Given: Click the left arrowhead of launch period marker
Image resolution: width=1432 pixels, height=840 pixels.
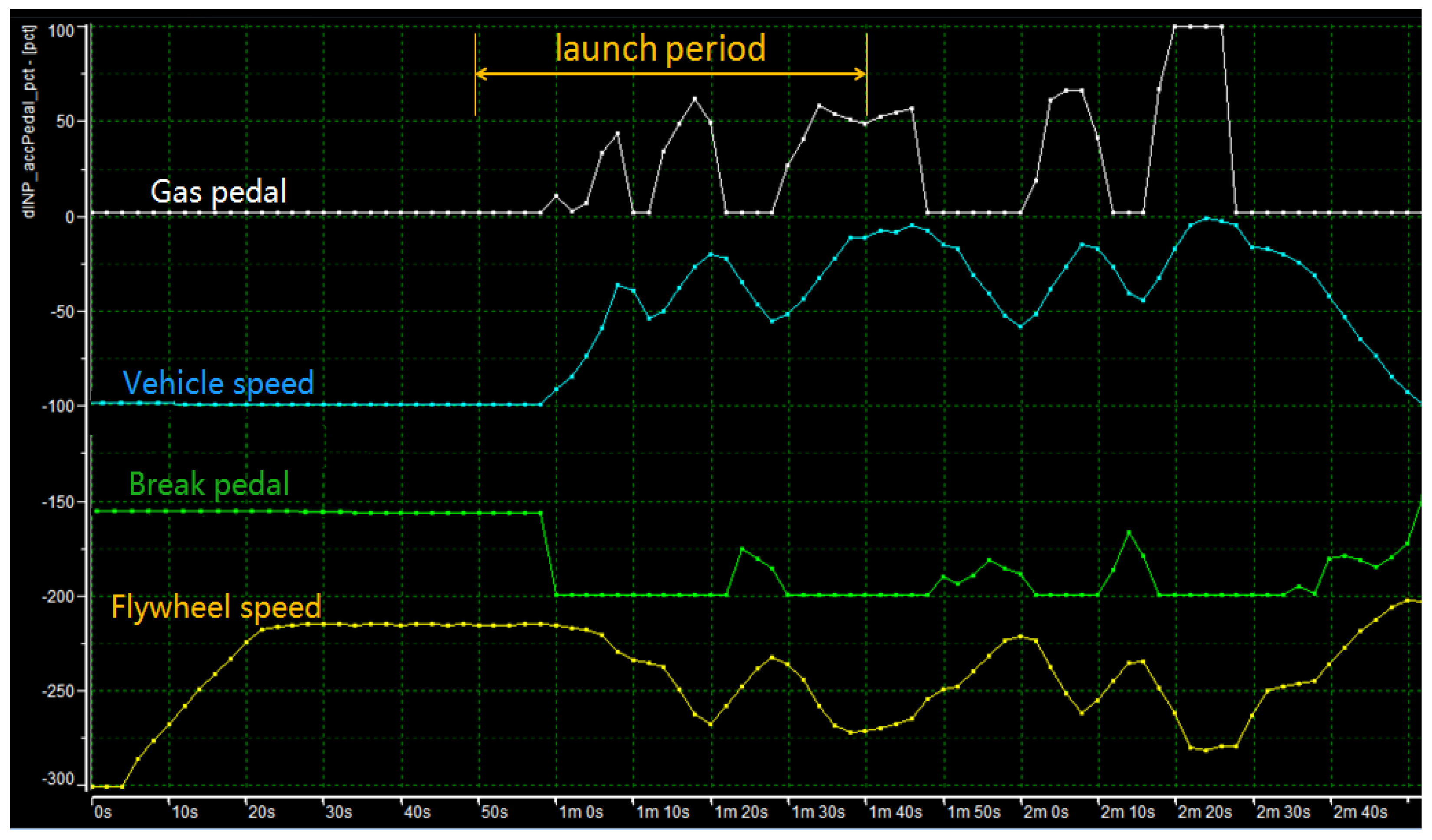Looking at the screenshot, I should [480, 74].
